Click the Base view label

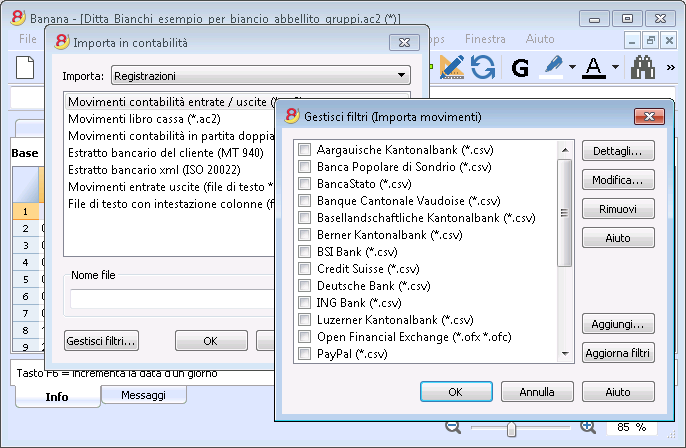[x=25, y=153]
